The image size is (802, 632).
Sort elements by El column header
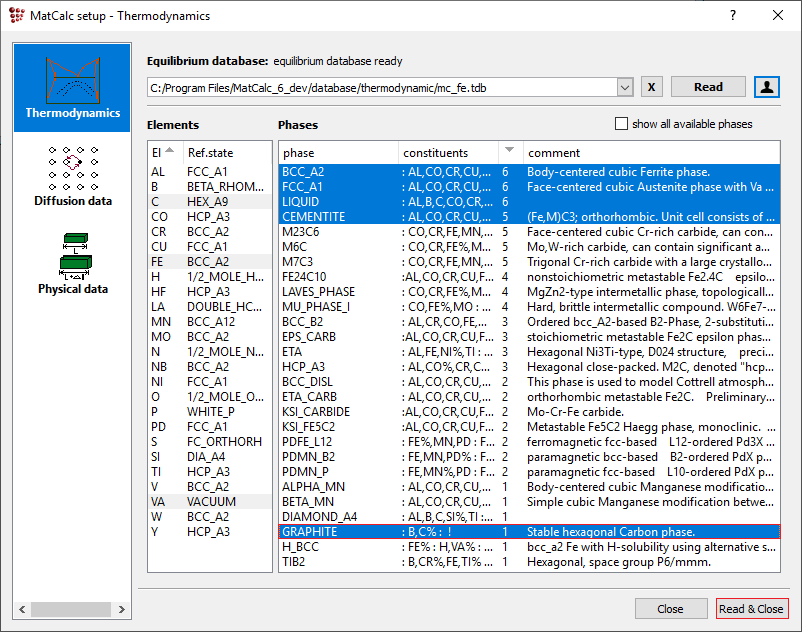[160, 152]
